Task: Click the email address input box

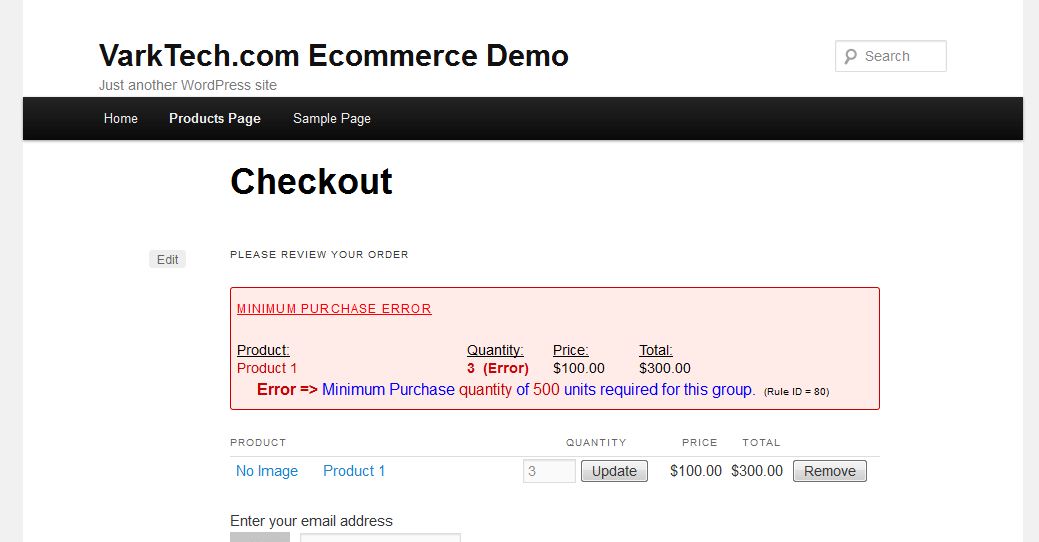Action: pos(380,537)
